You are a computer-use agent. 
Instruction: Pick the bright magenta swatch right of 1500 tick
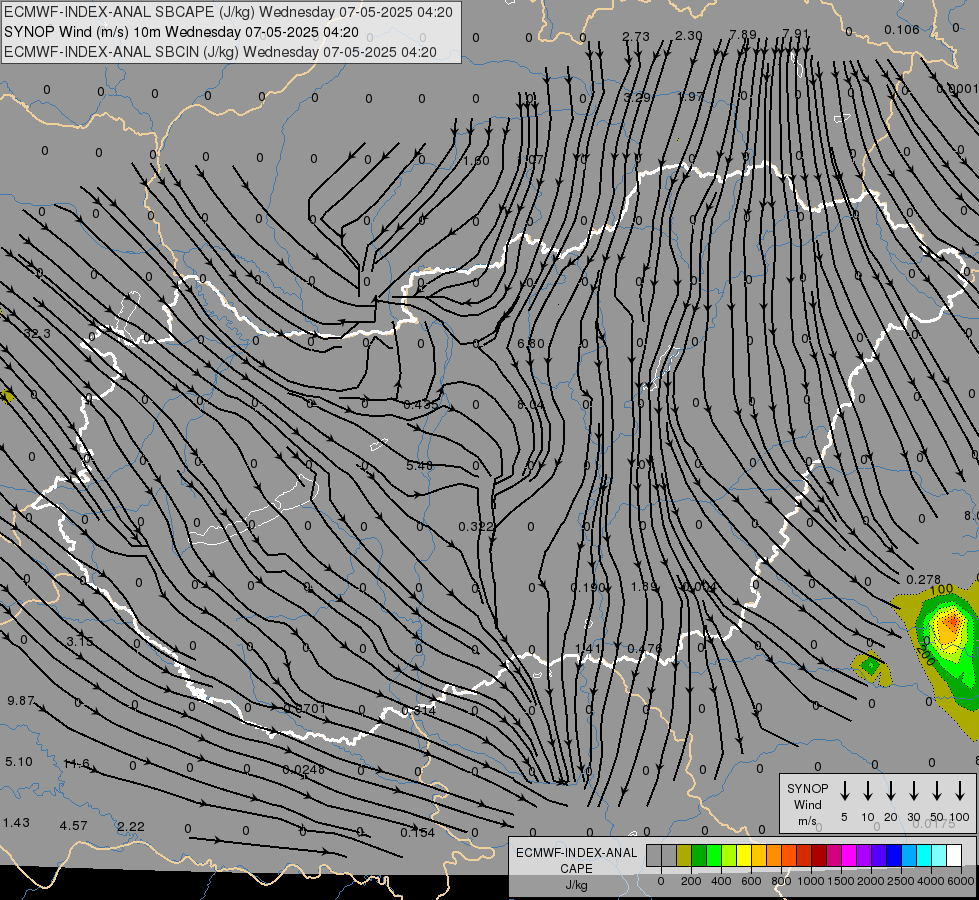849,855
